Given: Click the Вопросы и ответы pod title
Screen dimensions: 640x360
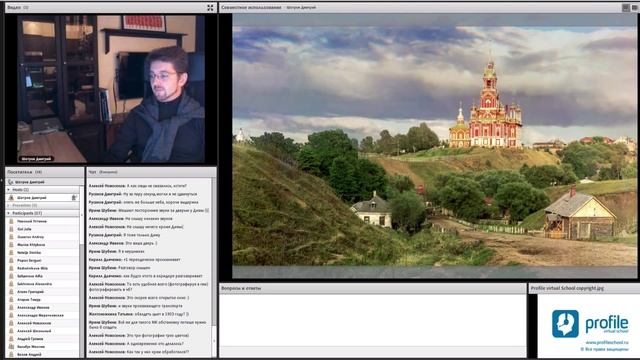Looking at the screenshot, I should (x=241, y=288).
